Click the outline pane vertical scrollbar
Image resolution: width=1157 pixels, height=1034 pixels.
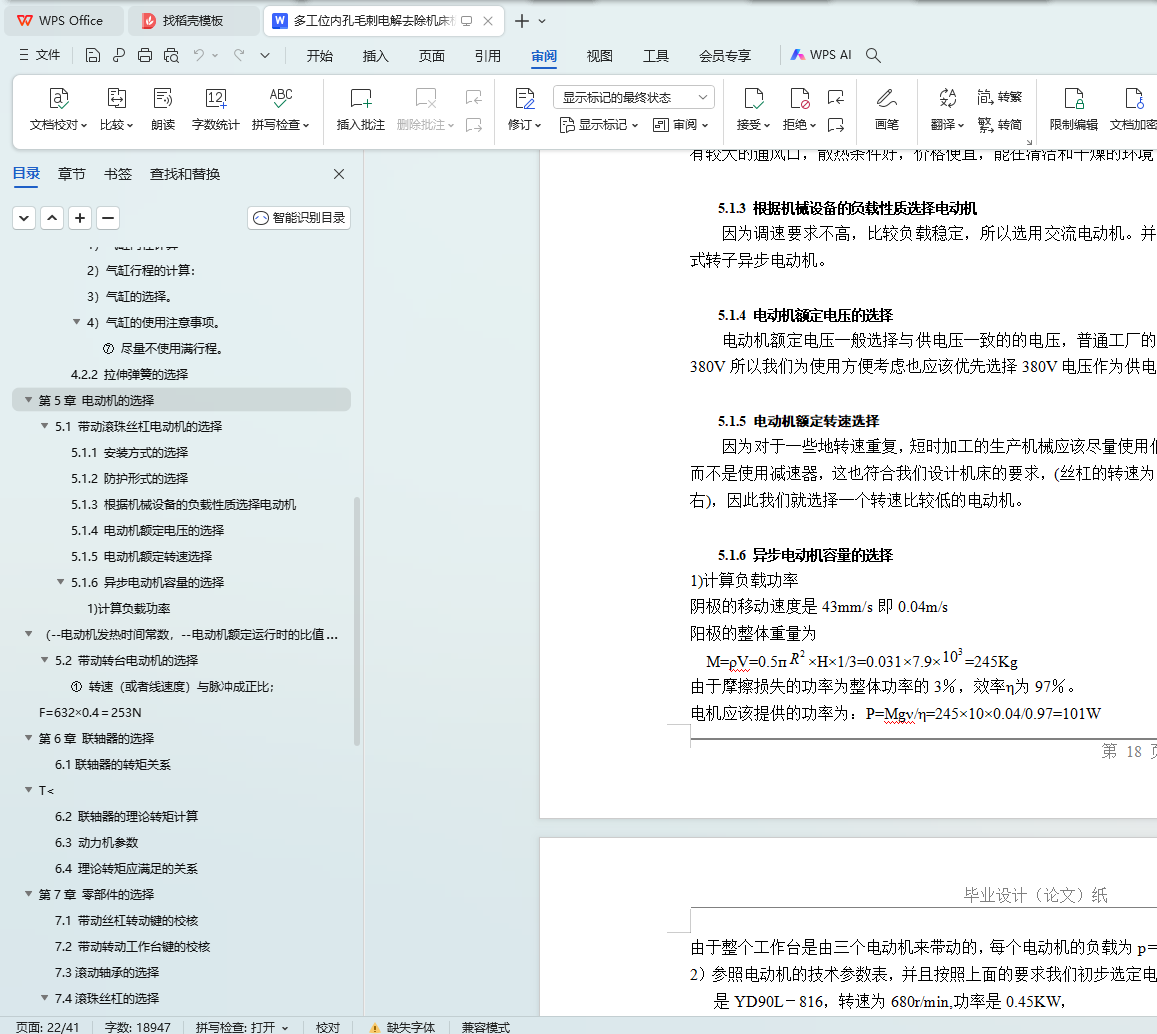coord(357,621)
